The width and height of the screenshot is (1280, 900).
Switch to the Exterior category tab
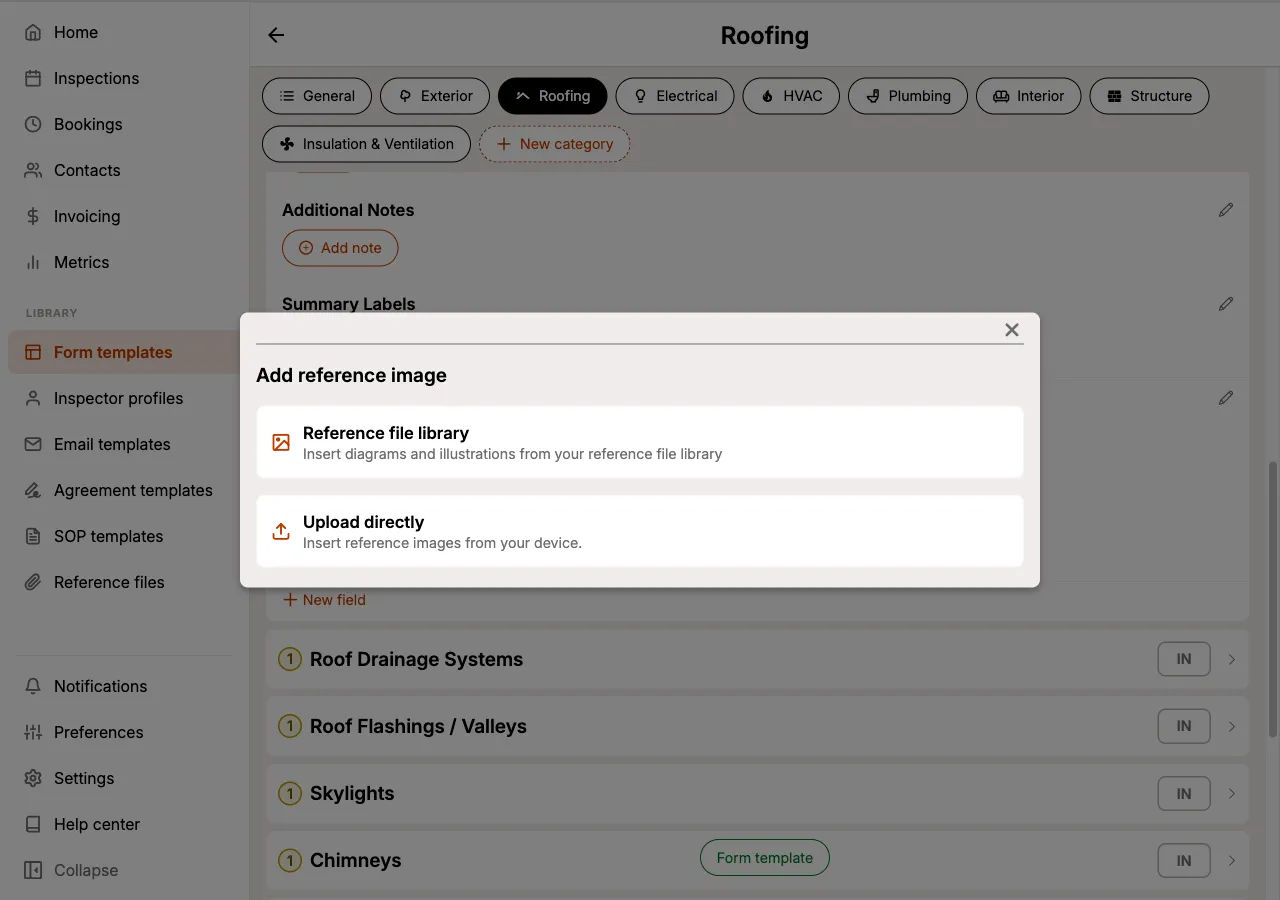(435, 96)
